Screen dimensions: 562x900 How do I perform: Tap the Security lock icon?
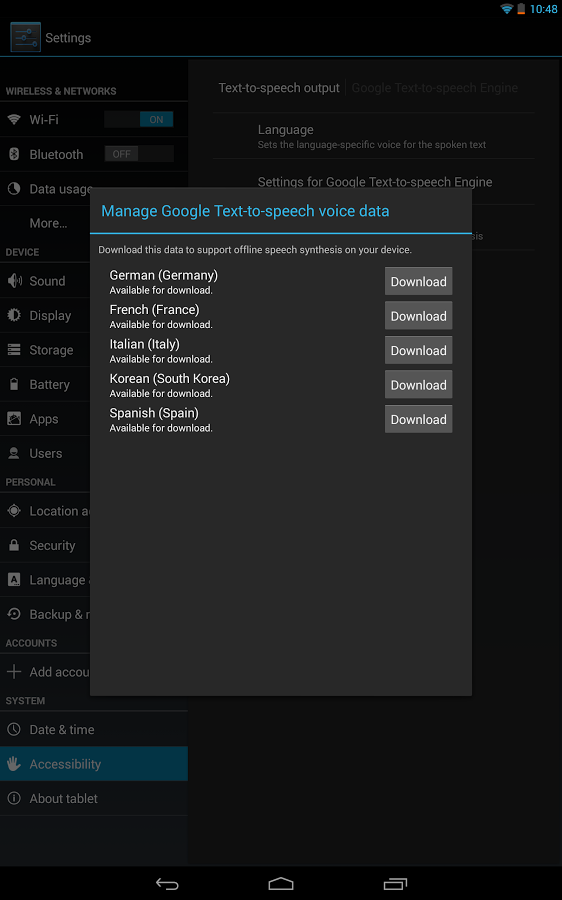coord(14,545)
